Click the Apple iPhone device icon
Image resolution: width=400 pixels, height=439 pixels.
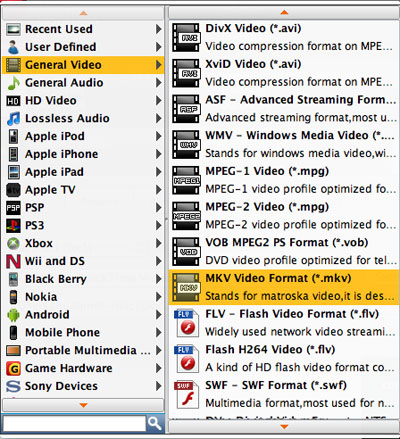coord(13,154)
